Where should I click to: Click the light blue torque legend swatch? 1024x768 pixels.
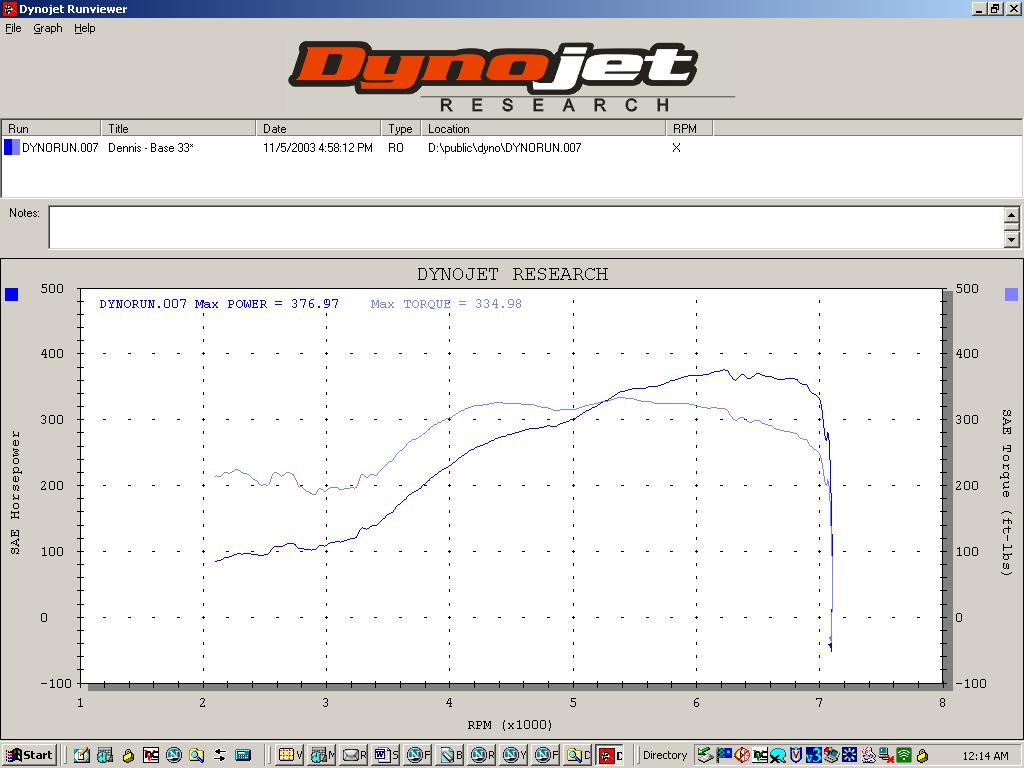tap(1011, 295)
